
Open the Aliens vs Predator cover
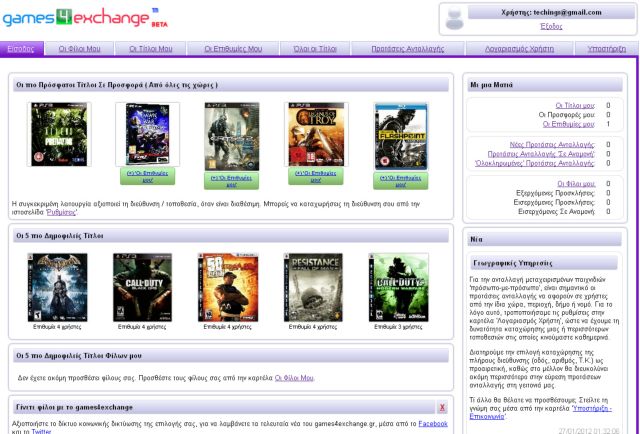coord(59,134)
